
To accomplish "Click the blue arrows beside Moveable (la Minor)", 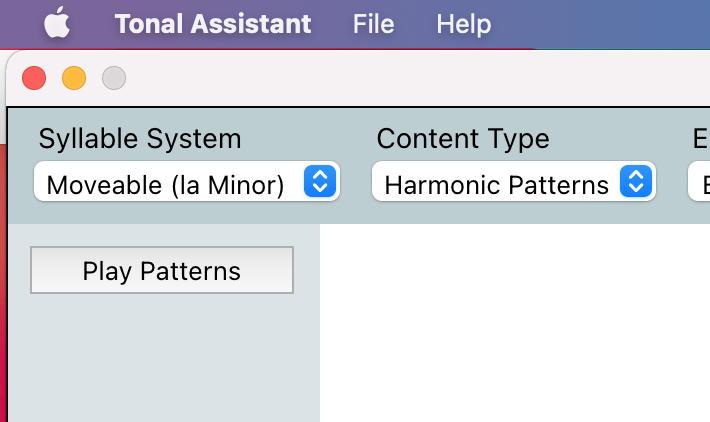I will pyautogui.click(x=320, y=182).
